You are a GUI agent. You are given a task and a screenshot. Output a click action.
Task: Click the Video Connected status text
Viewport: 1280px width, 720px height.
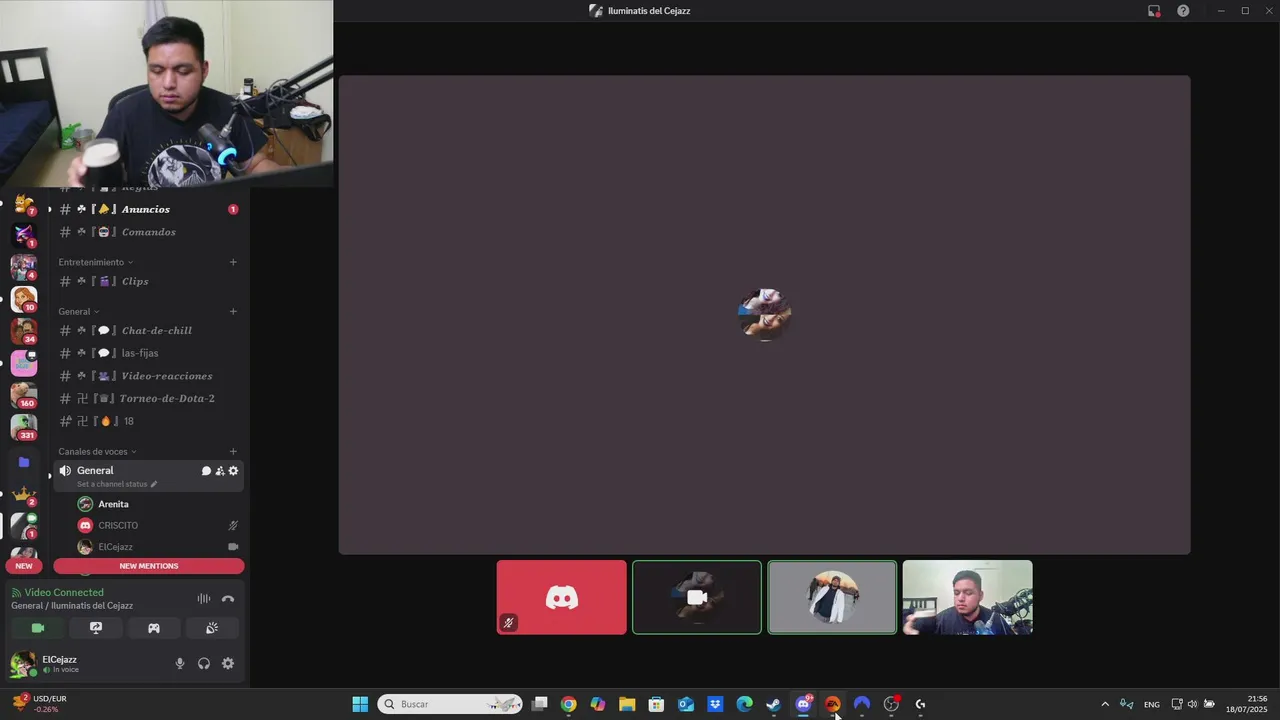pyautogui.click(x=64, y=592)
